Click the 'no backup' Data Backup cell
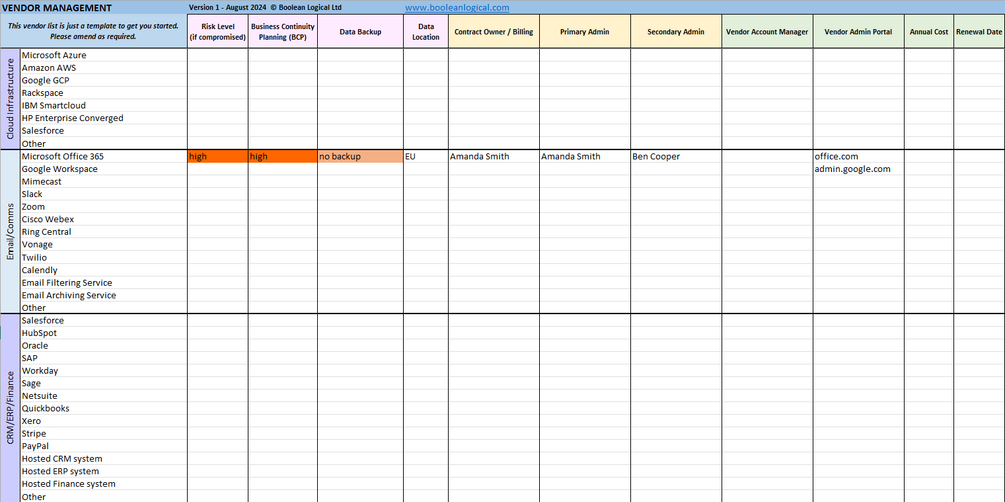This screenshot has height=502, width=1005. point(360,156)
